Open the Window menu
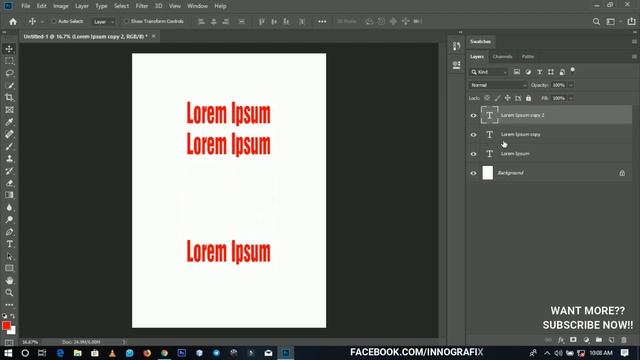This screenshot has height=360, width=640. click(x=198, y=6)
